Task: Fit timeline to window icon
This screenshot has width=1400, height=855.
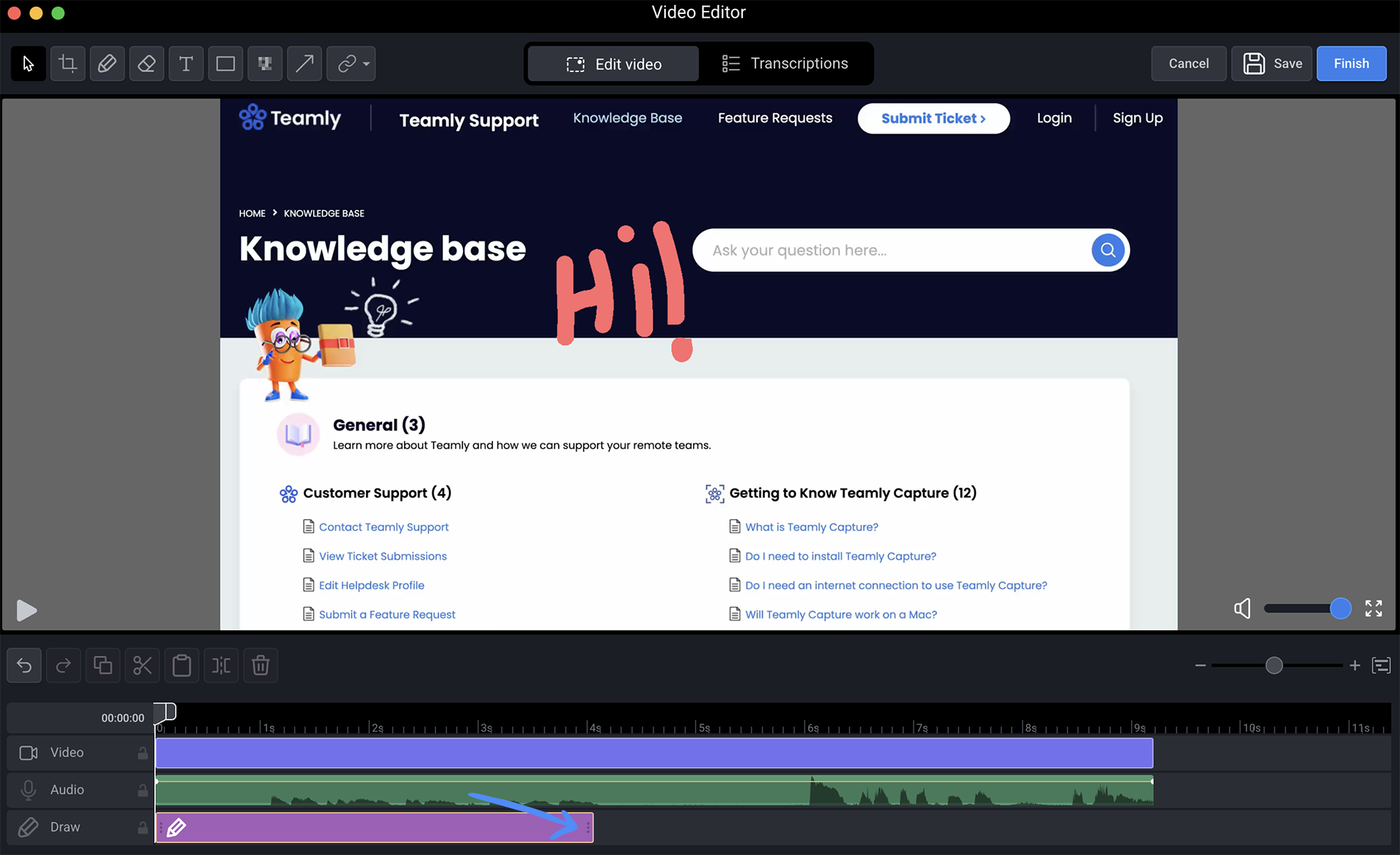Action: [1381, 666]
